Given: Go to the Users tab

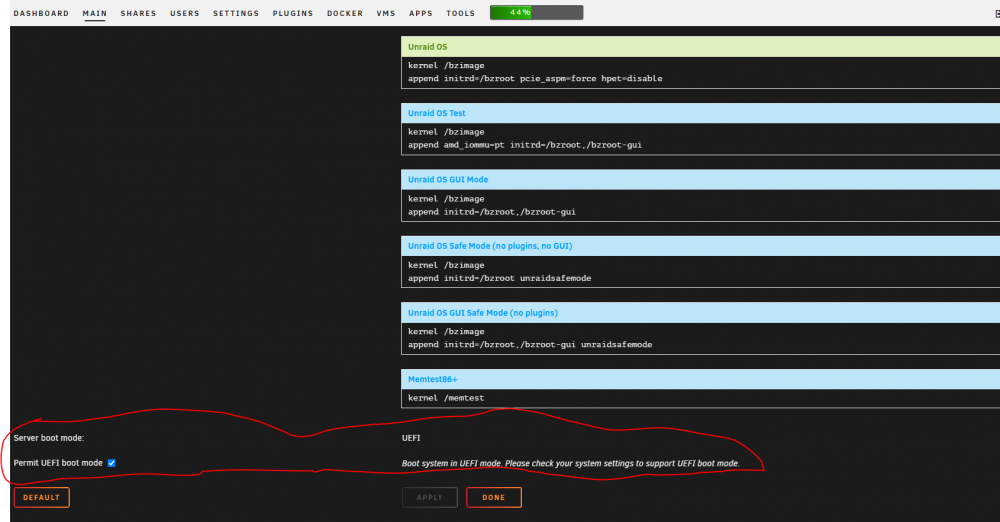Looking at the screenshot, I should click(x=184, y=13).
